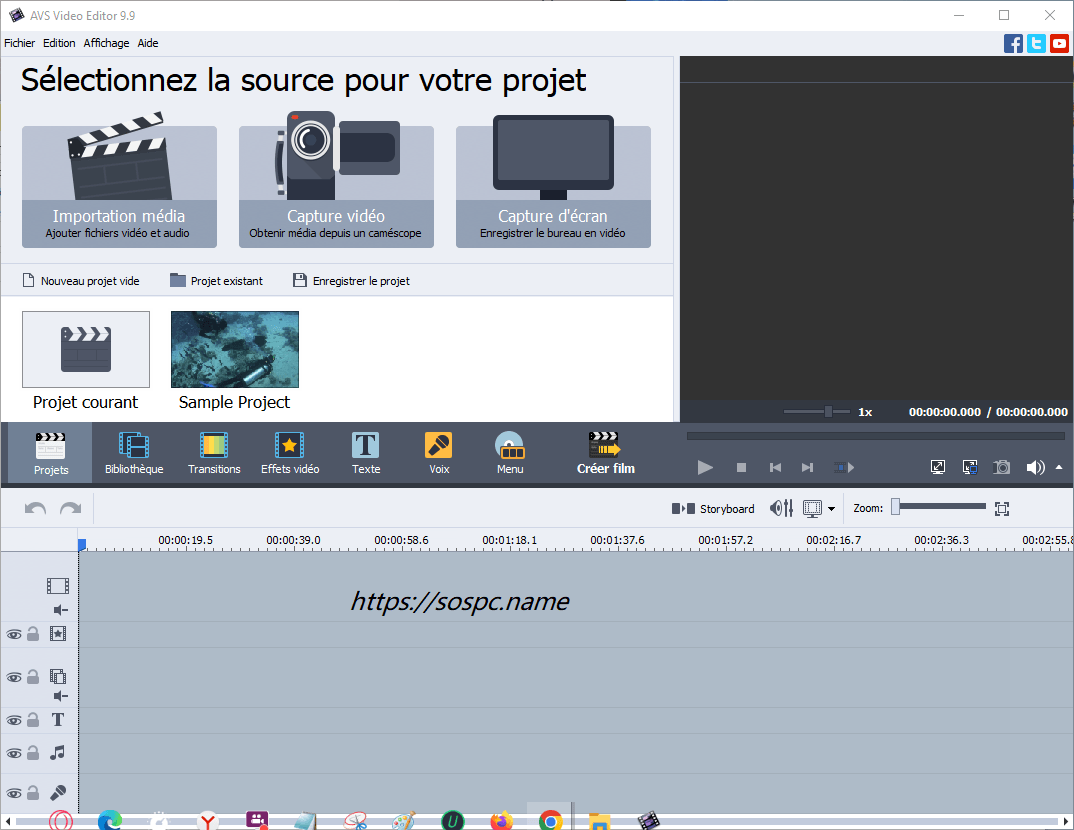The image size is (1074, 830).
Task: Open a Projet existant
Action: tap(216, 281)
